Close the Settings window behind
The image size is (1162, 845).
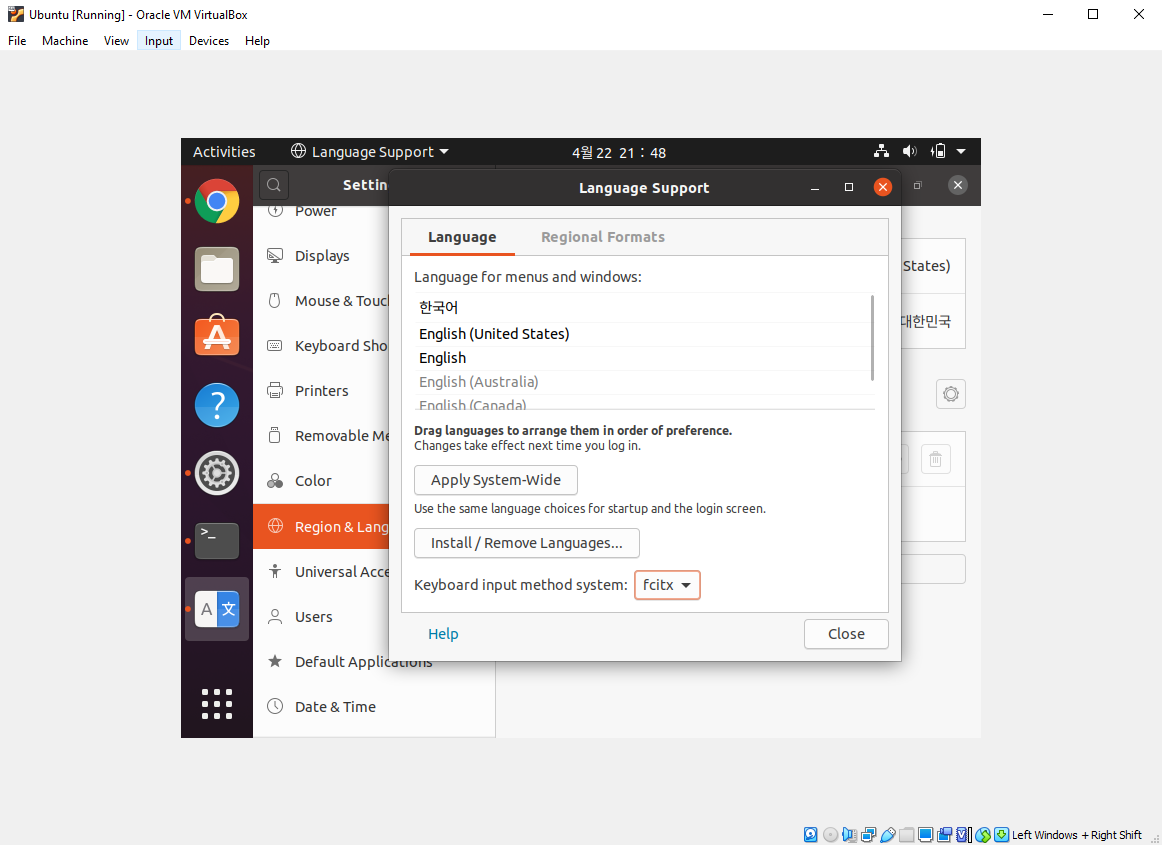click(957, 185)
